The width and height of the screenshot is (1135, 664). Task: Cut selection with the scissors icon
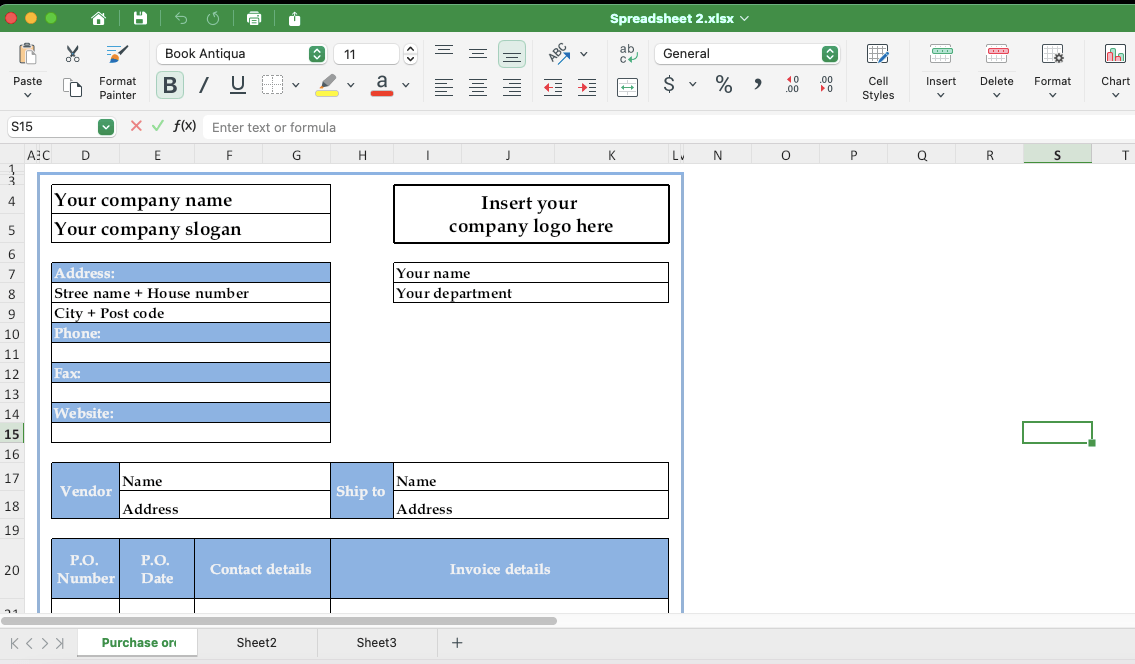[72, 54]
